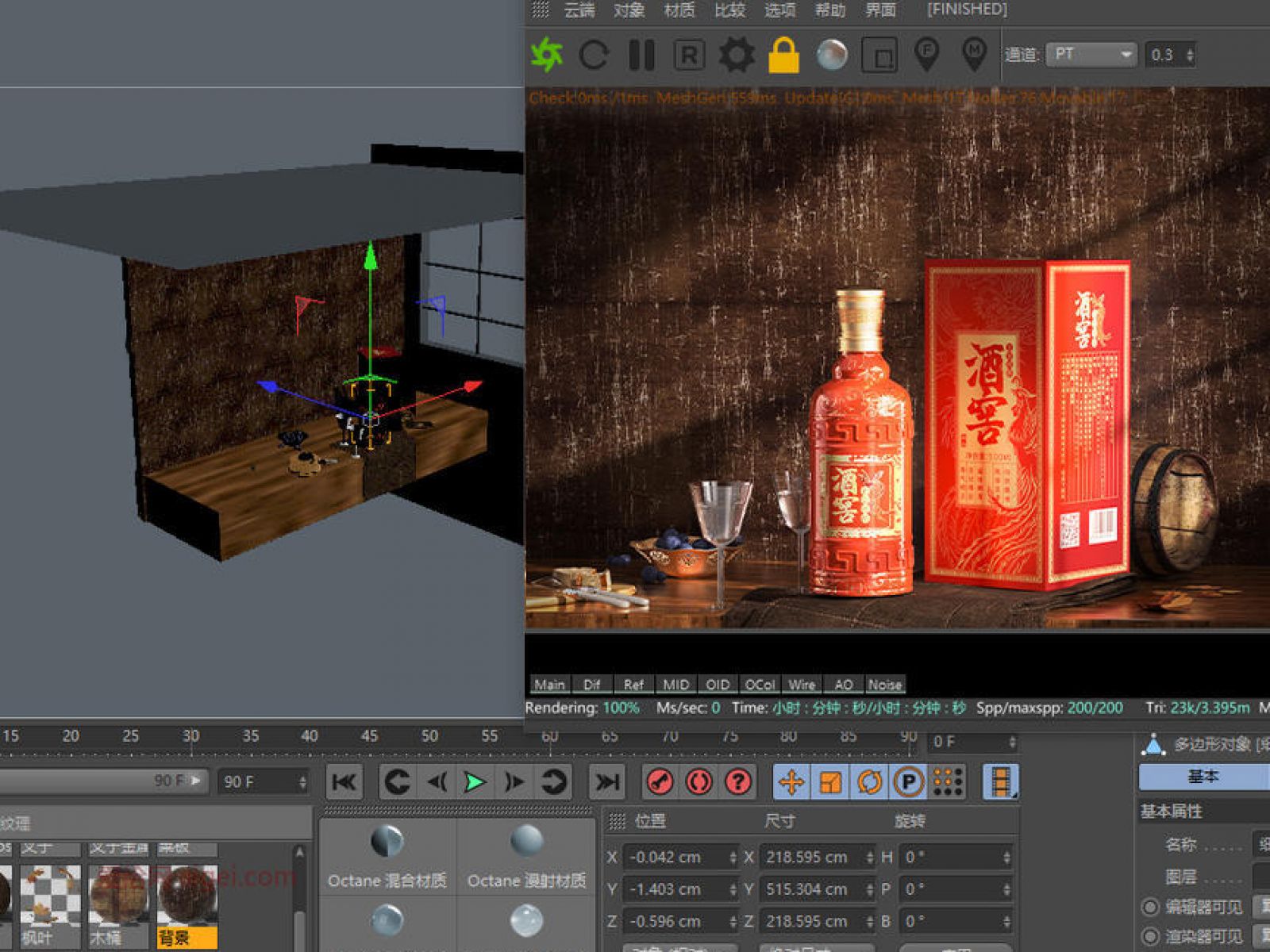Toggle 编辑器可见 radio option

click(1150, 906)
